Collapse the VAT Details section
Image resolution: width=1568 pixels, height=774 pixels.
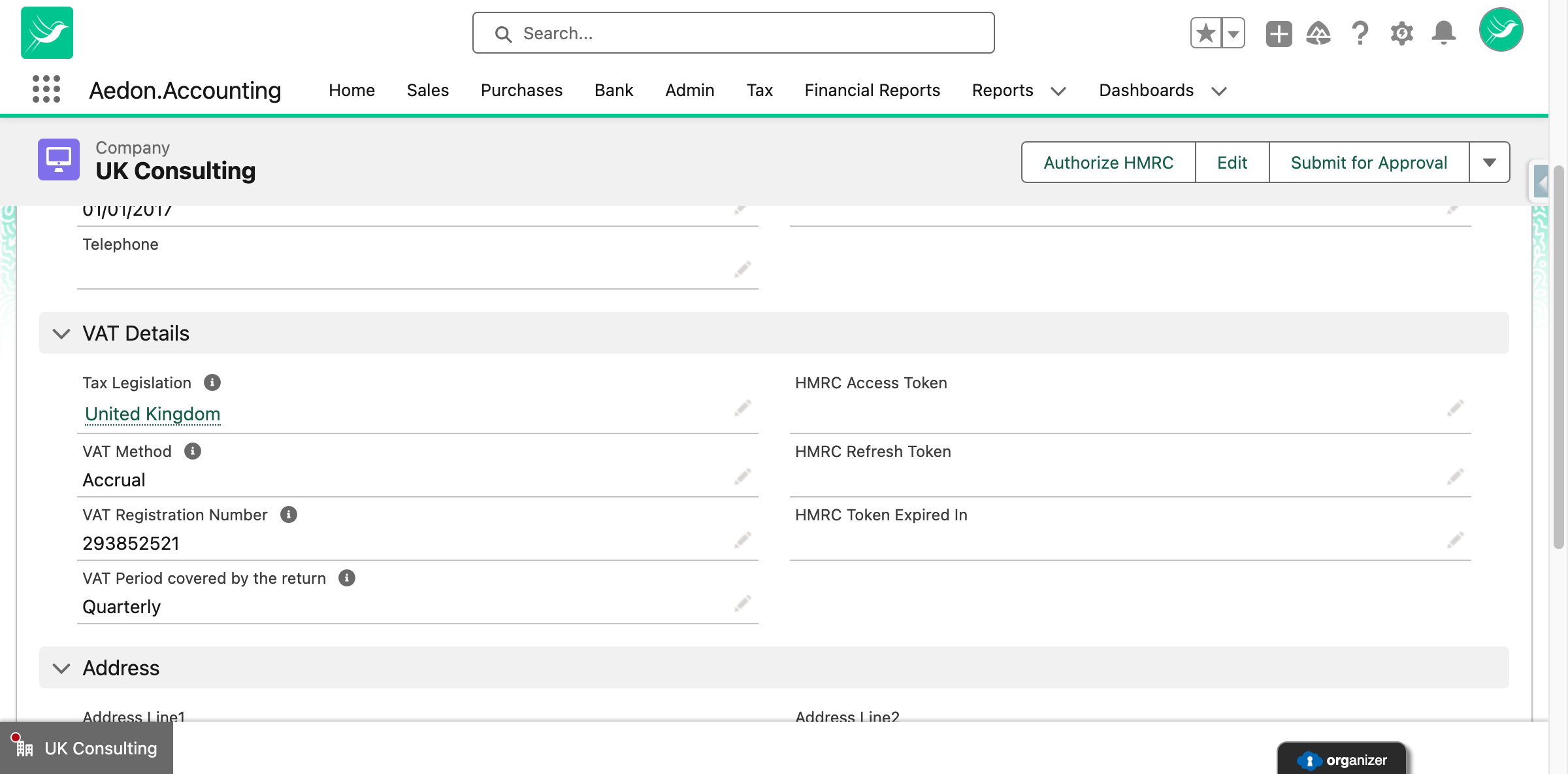62,333
